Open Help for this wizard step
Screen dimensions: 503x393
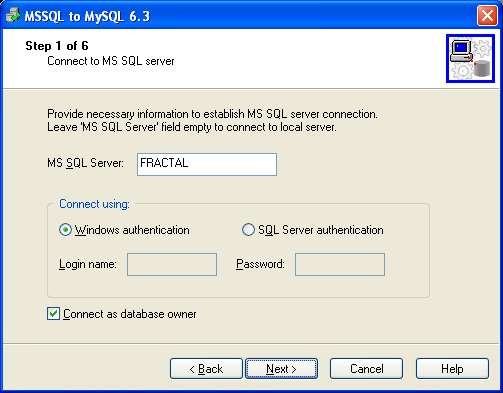452,369
